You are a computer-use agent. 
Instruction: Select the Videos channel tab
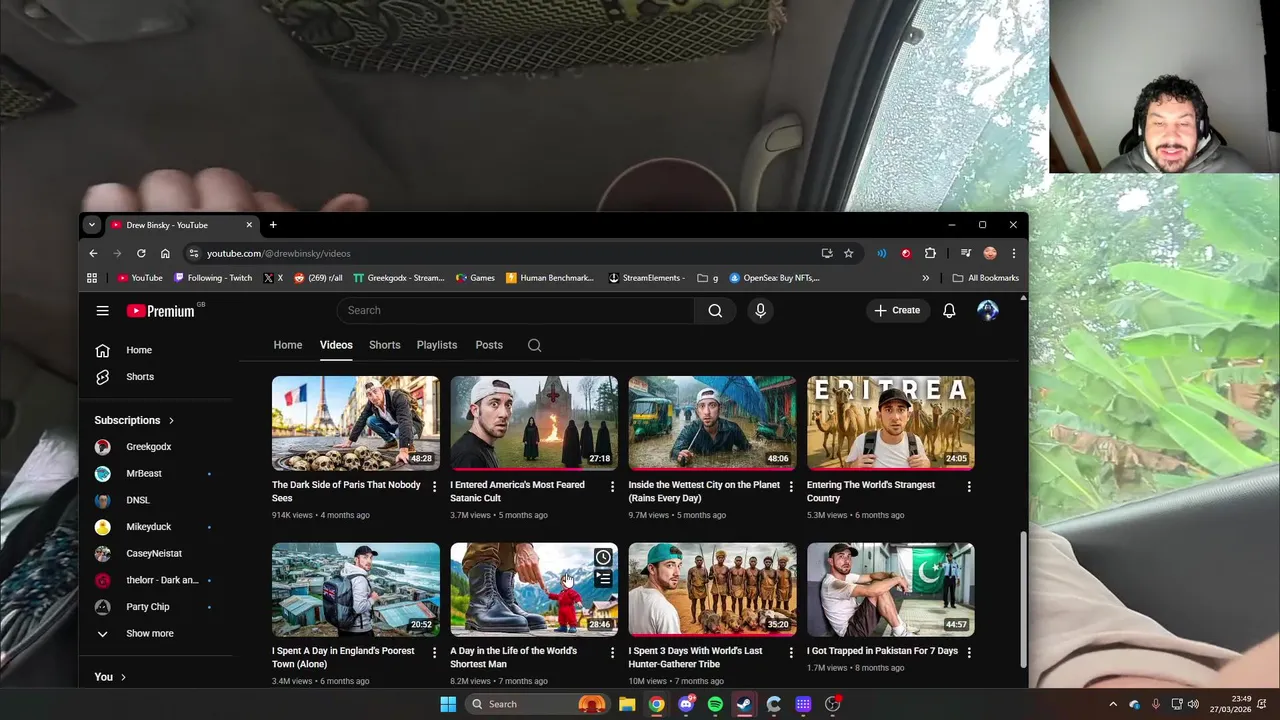tap(336, 345)
